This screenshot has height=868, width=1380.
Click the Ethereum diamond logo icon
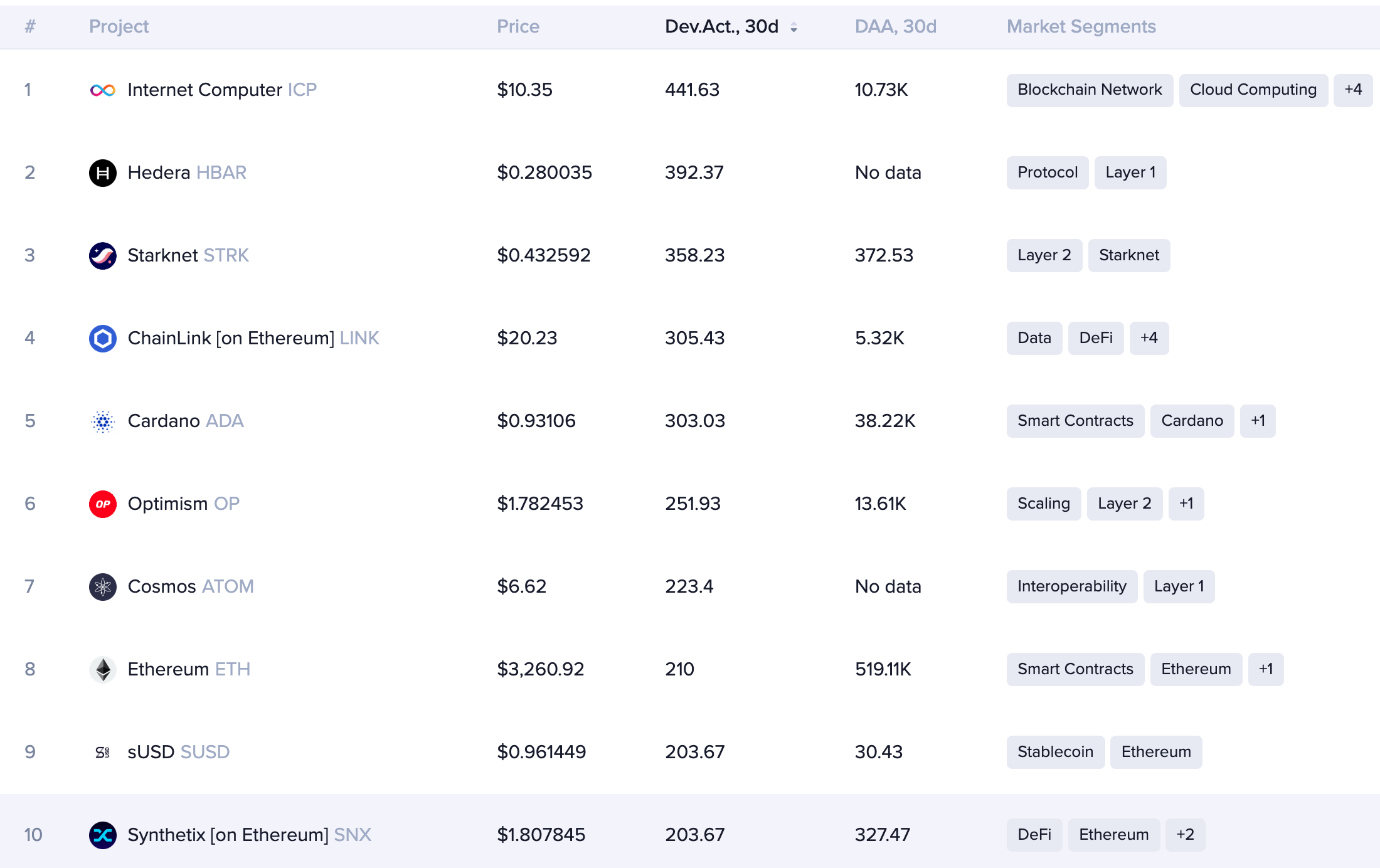[103, 670]
